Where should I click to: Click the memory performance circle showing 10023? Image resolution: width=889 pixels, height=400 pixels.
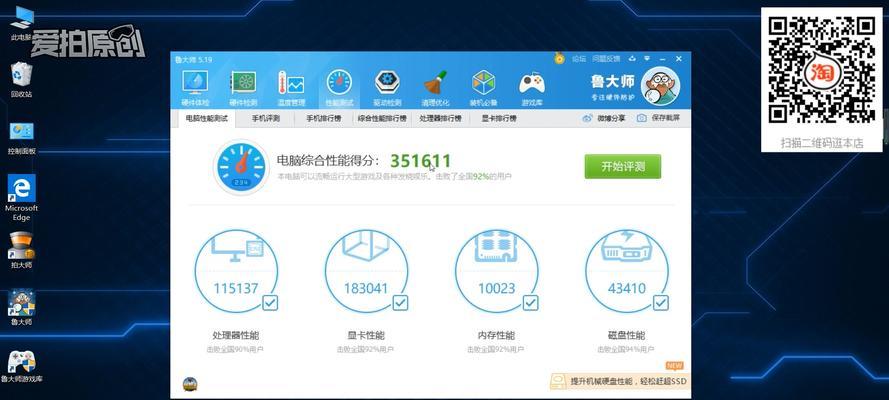(x=497, y=271)
